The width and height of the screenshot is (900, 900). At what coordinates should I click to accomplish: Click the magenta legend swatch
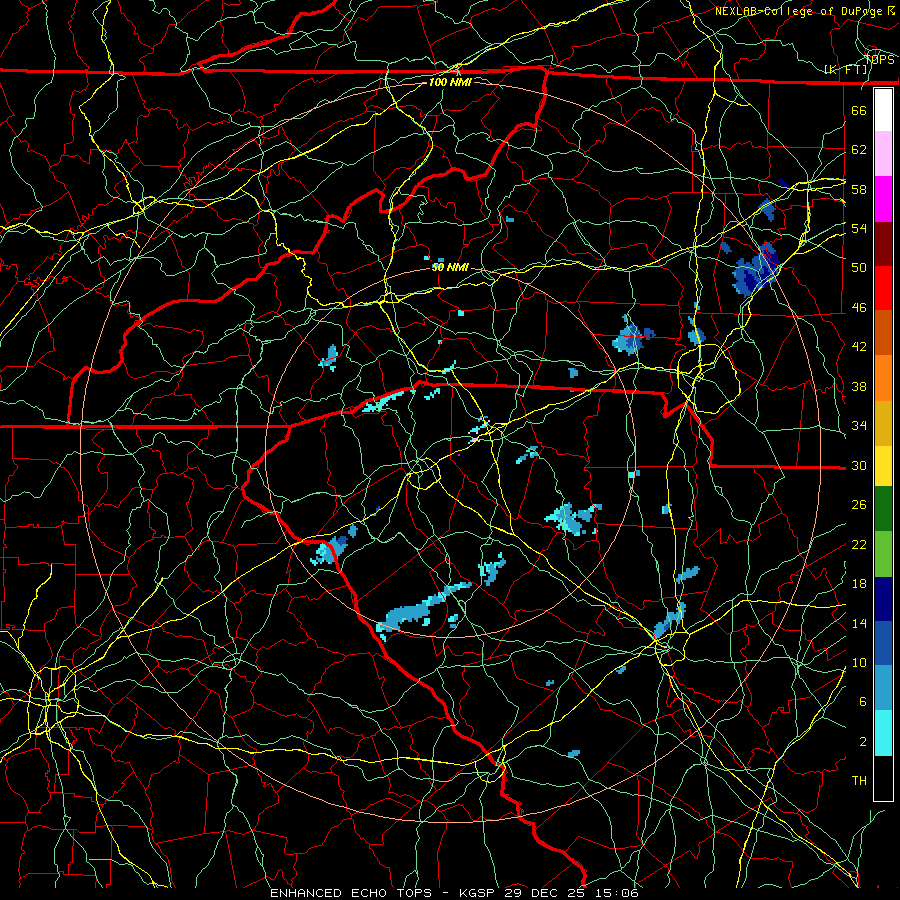pos(883,199)
